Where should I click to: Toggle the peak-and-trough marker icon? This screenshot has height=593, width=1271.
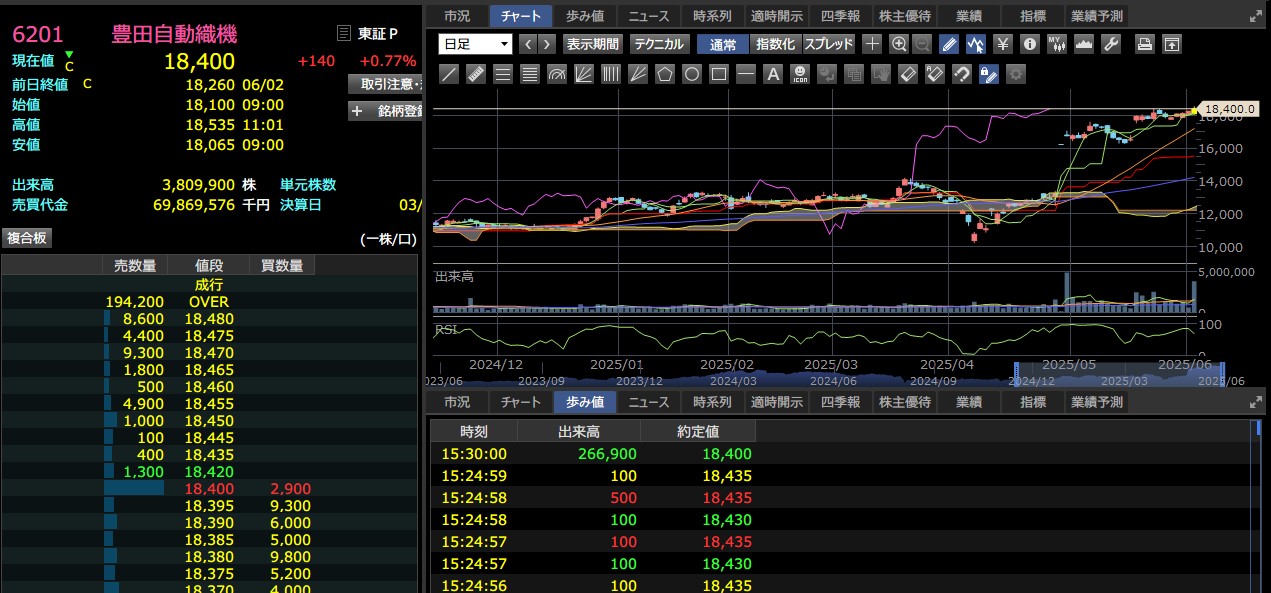tap(975, 44)
